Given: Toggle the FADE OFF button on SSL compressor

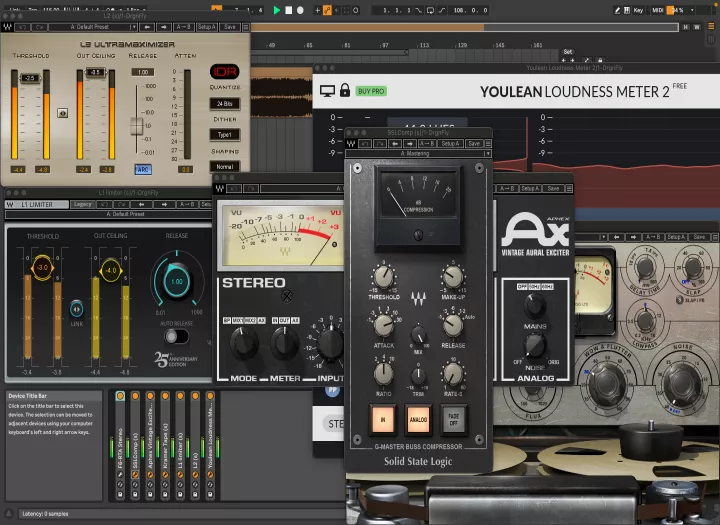Looking at the screenshot, I should click(x=454, y=419).
